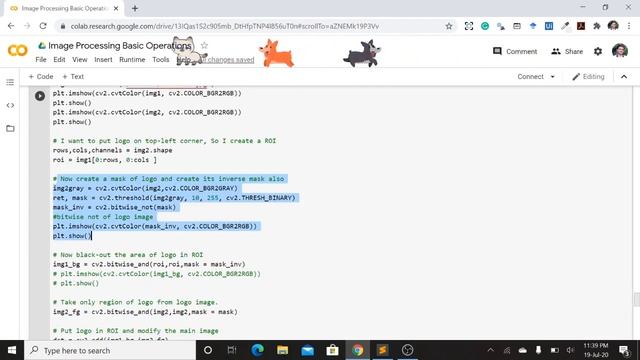Open the Runtime menu
Screen dimensions: 640x360
pos(132,60)
